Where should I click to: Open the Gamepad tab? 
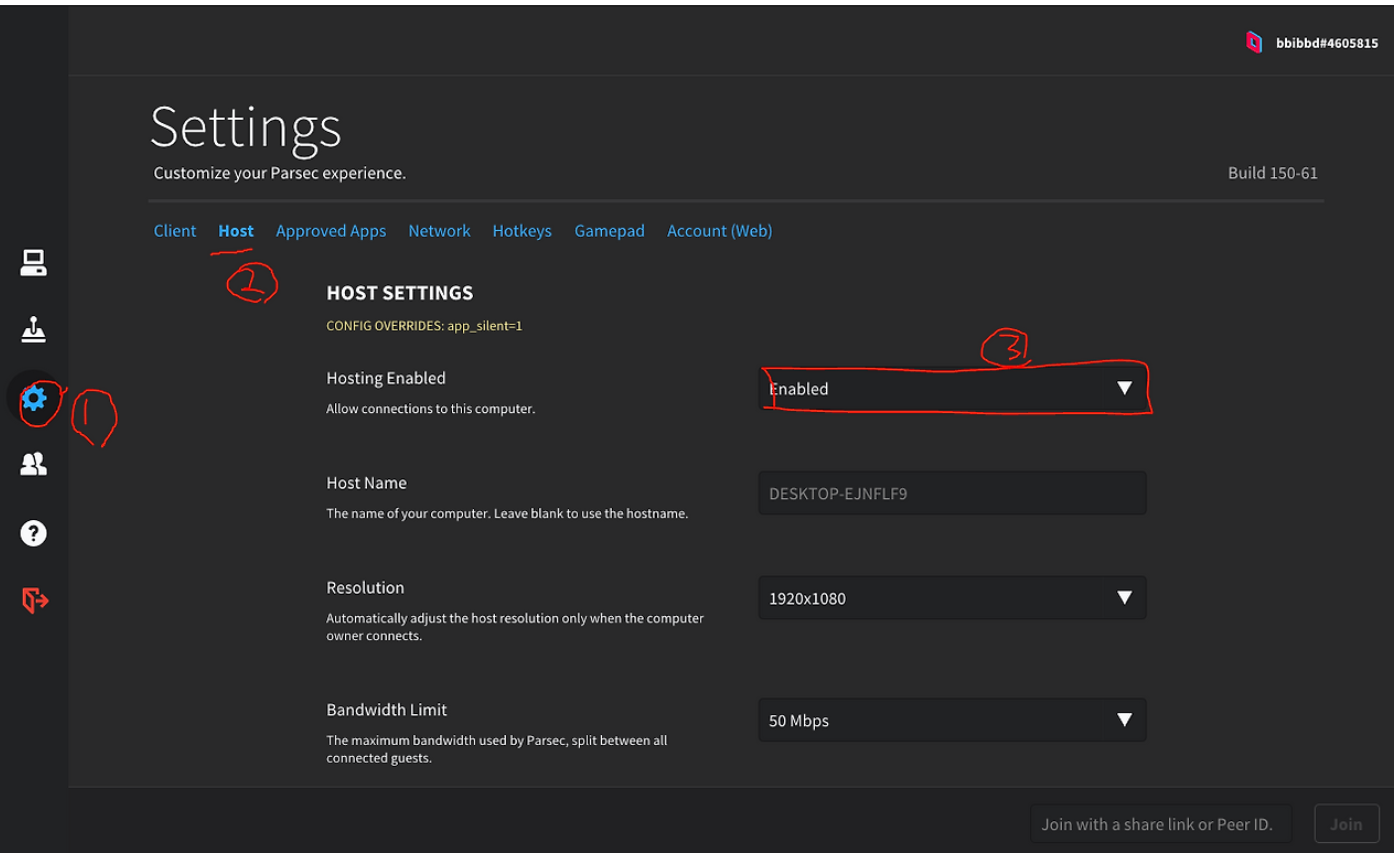[609, 231]
